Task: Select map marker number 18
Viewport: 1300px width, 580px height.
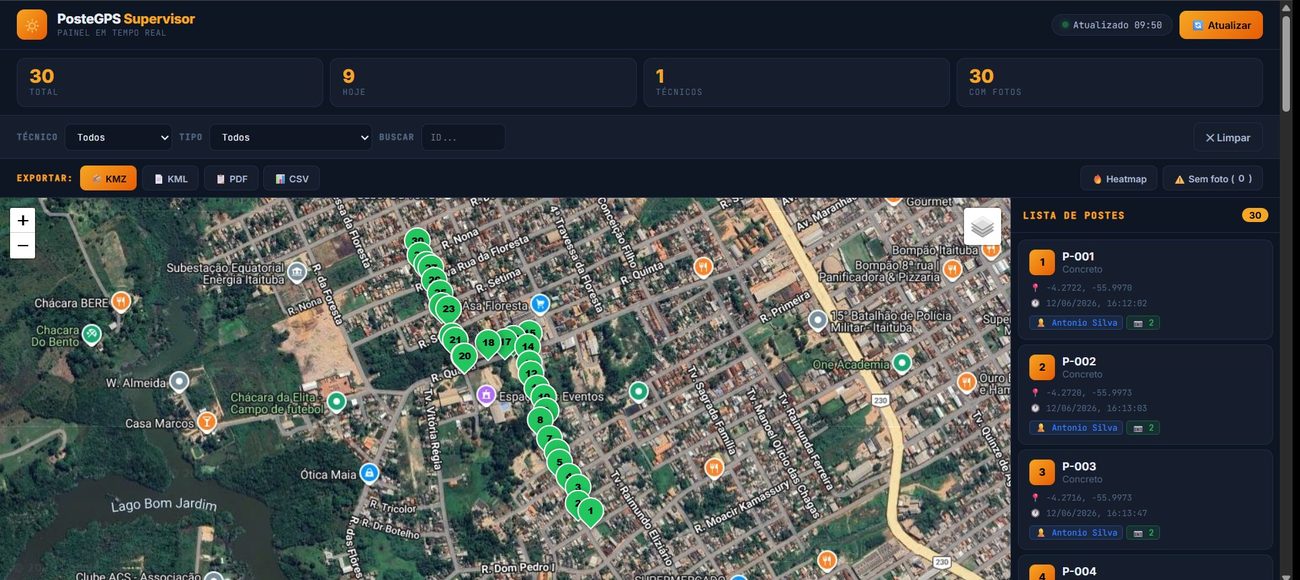Action: (x=487, y=342)
